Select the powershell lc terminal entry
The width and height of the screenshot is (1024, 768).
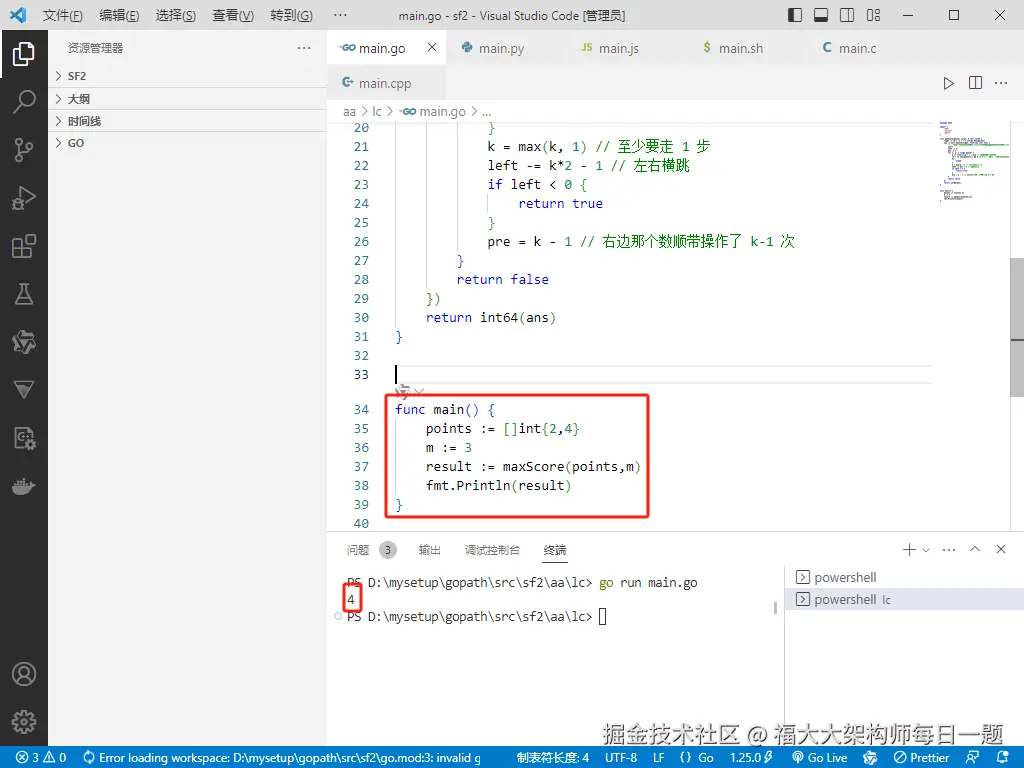(904, 599)
